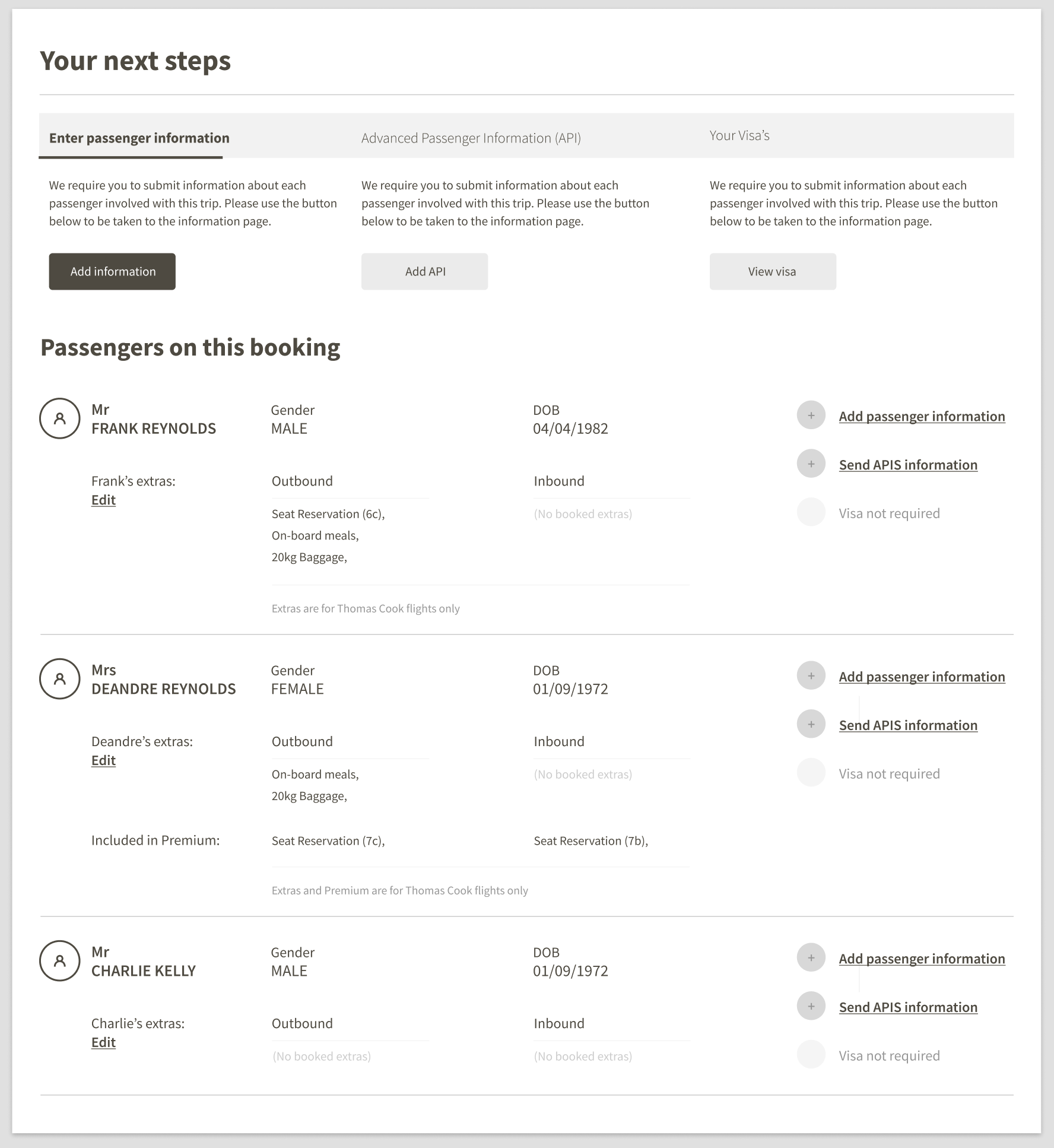Click plus icon beside Deandre's Add passenger information
Image resolution: width=1054 pixels, height=1148 pixels.
(x=811, y=676)
